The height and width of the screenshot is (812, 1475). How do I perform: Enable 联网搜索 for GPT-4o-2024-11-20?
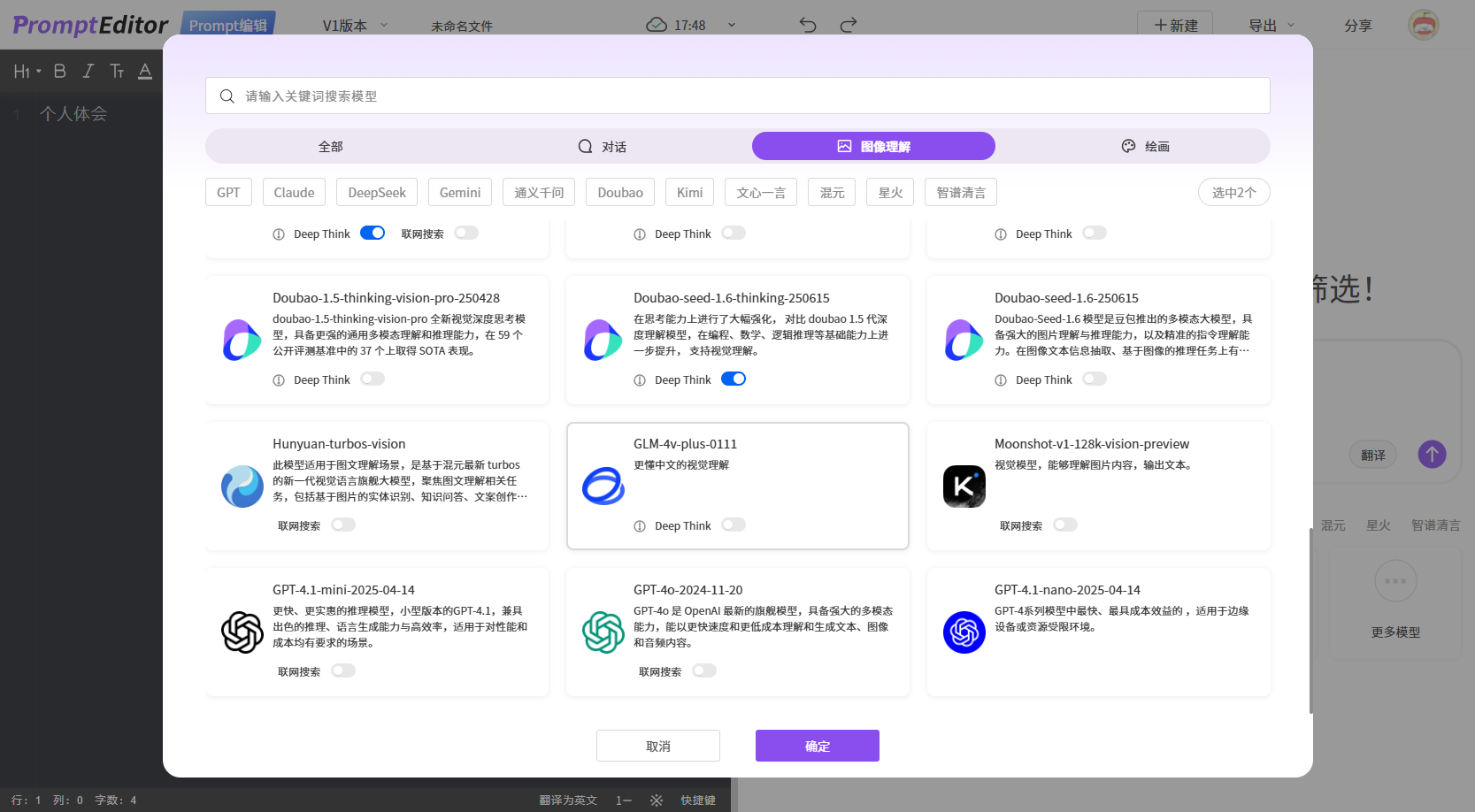[703, 670]
